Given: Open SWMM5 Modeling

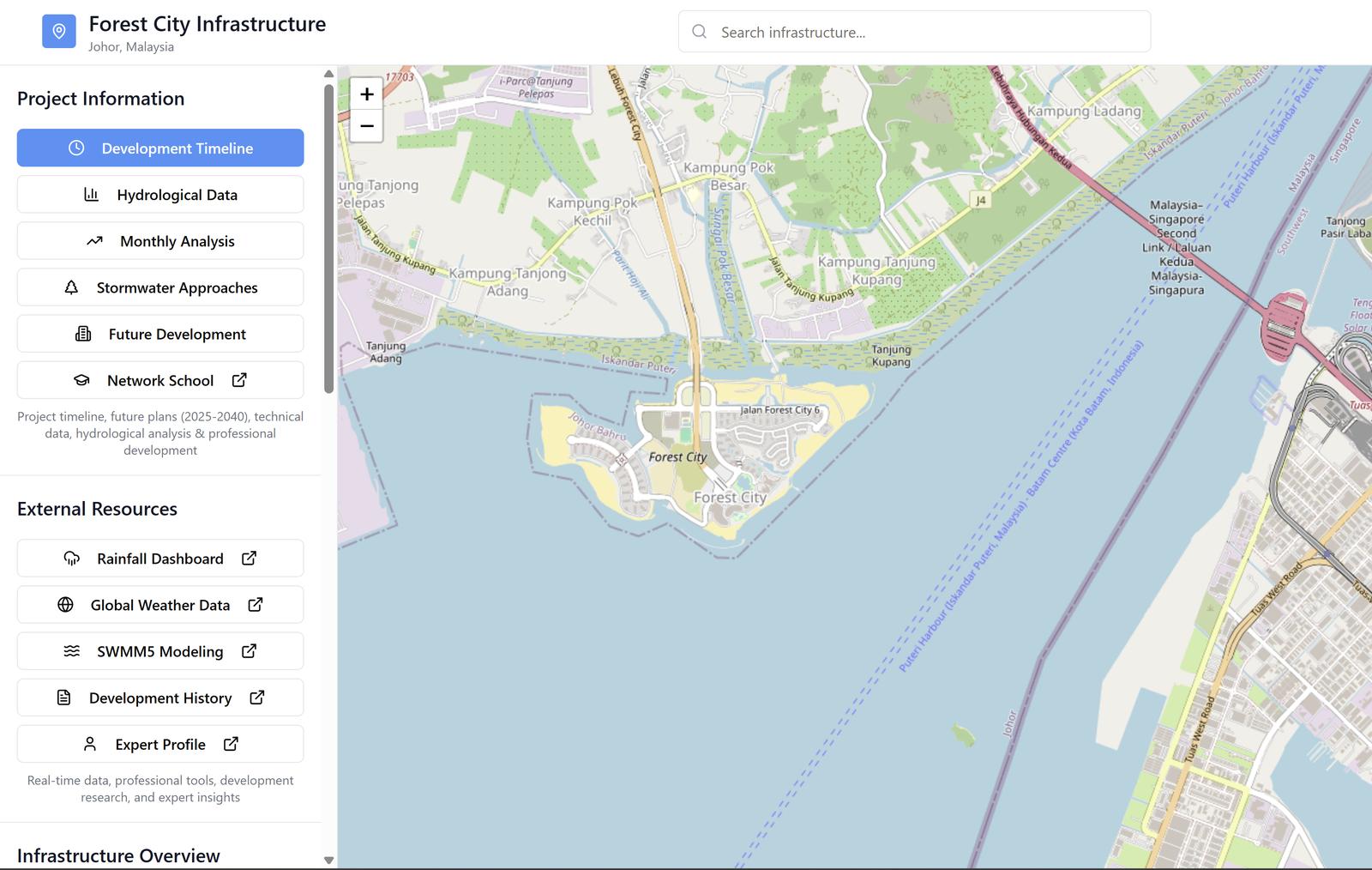Looking at the screenshot, I should coord(160,651).
